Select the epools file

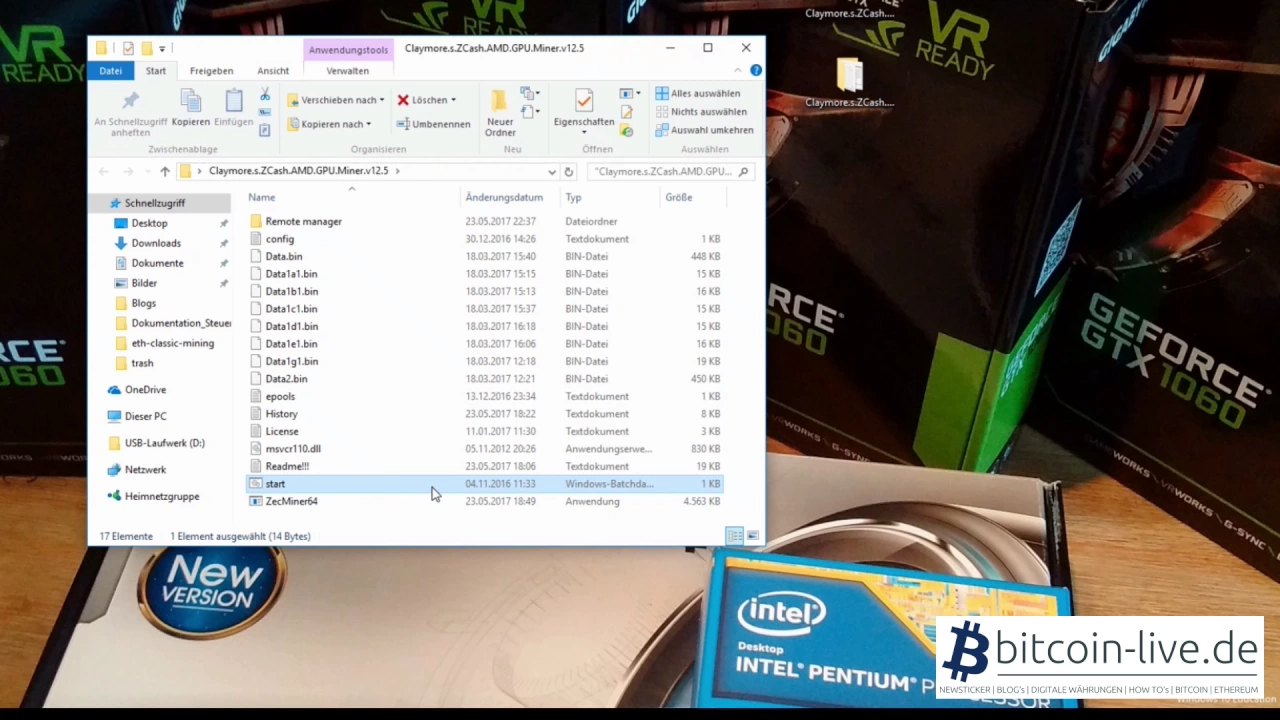484,396
